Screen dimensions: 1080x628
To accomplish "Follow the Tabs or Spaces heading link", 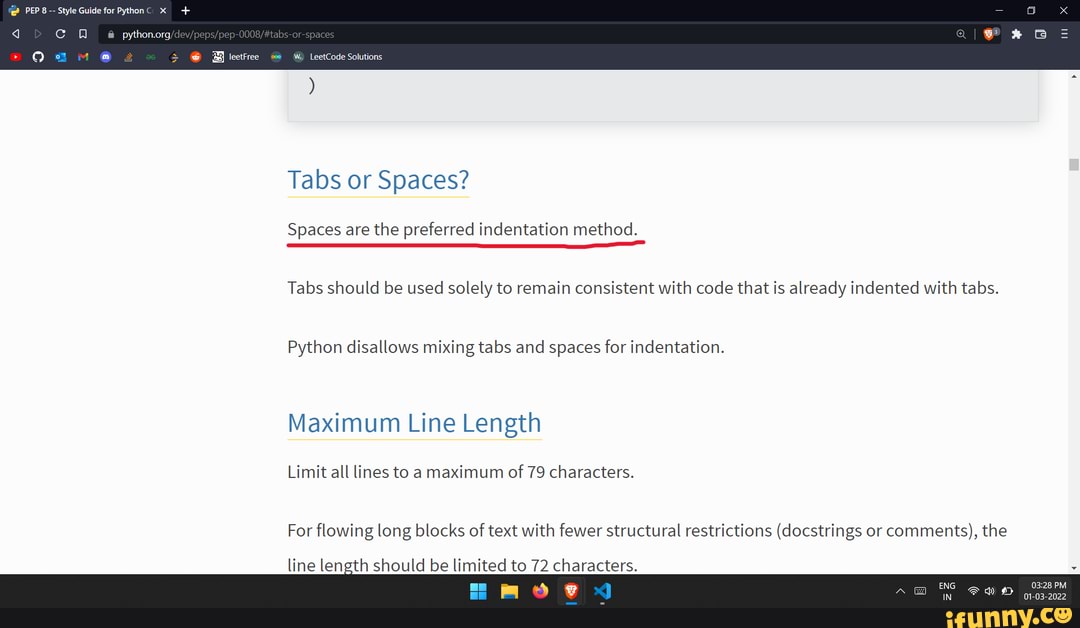I will coord(378,180).
